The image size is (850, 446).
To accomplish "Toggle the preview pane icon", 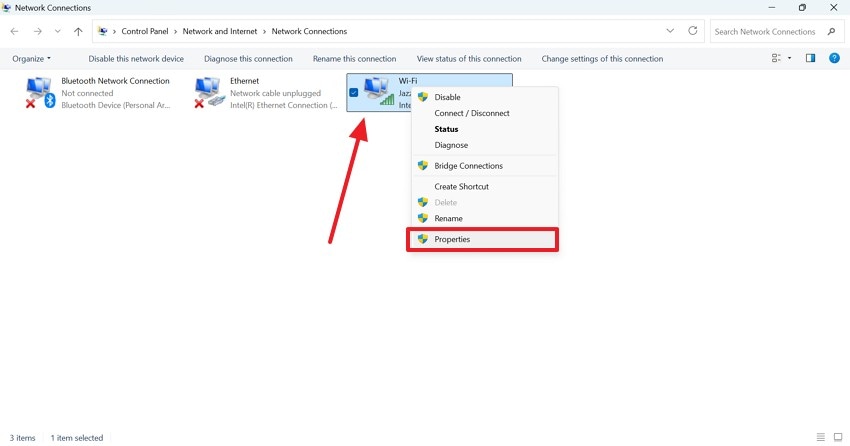I will pos(810,58).
